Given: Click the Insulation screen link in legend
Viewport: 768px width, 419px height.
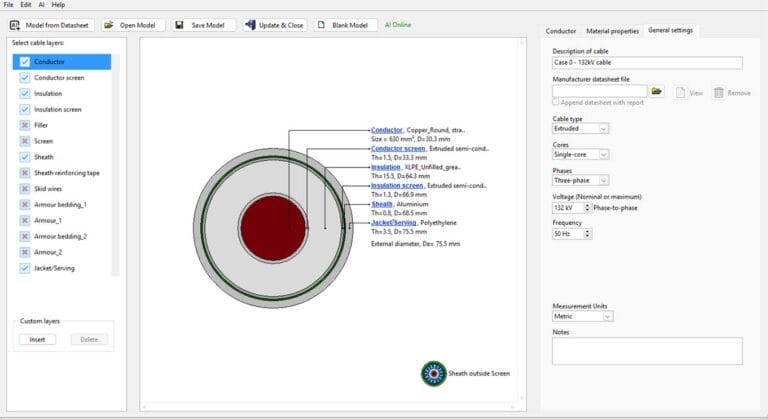Looking at the screenshot, I should [x=397, y=186].
